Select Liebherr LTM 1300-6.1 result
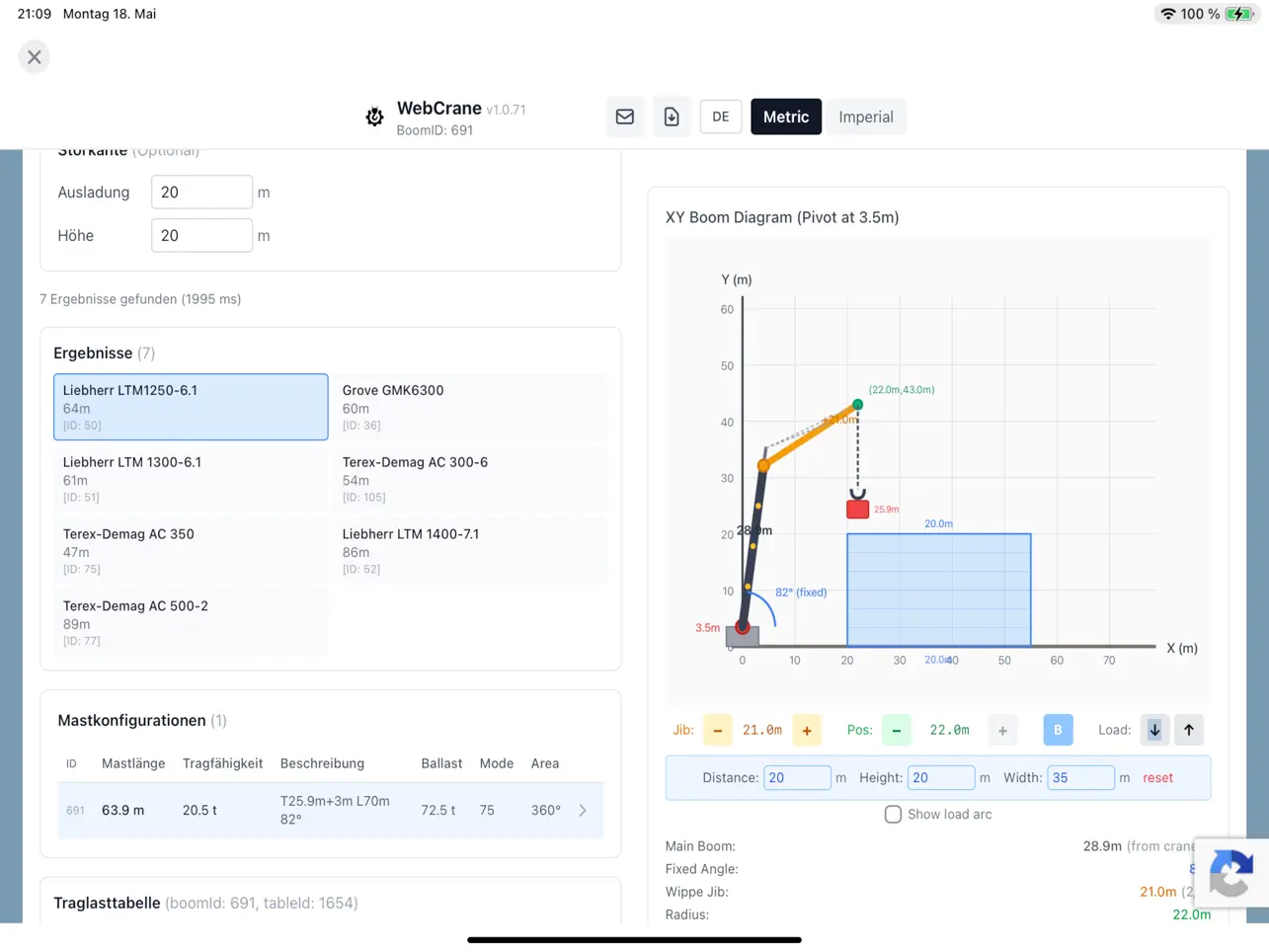The width and height of the screenshot is (1269, 952). tap(191, 479)
